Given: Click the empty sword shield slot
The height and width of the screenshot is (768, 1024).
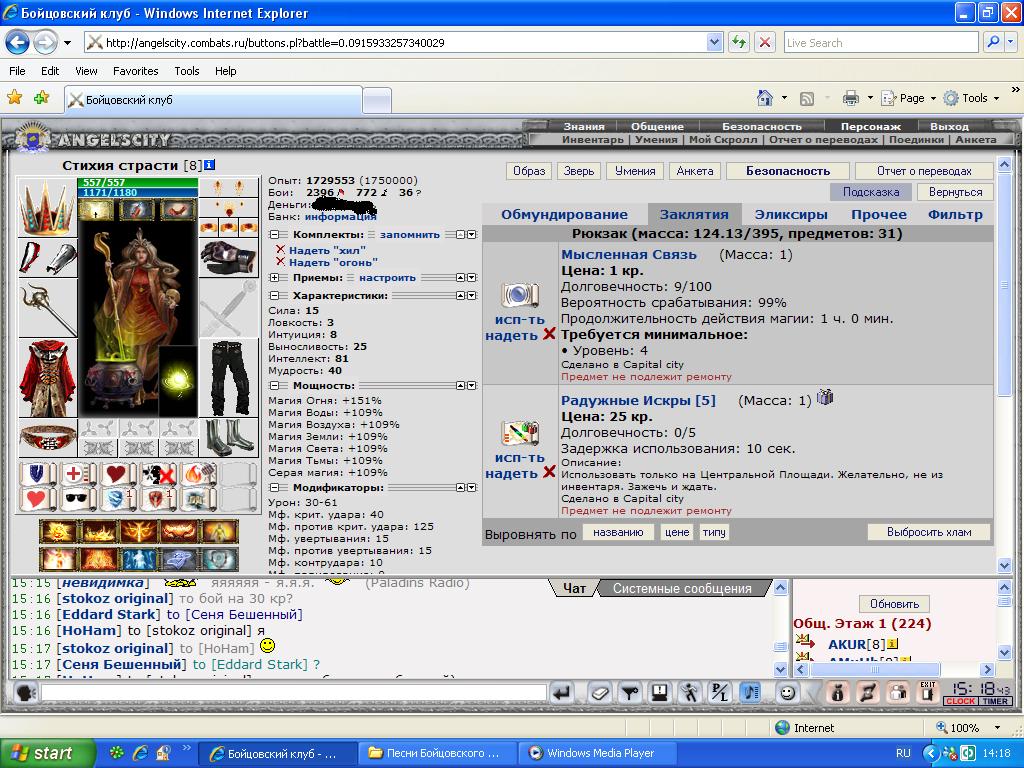Looking at the screenshot, I should point(229,308).
